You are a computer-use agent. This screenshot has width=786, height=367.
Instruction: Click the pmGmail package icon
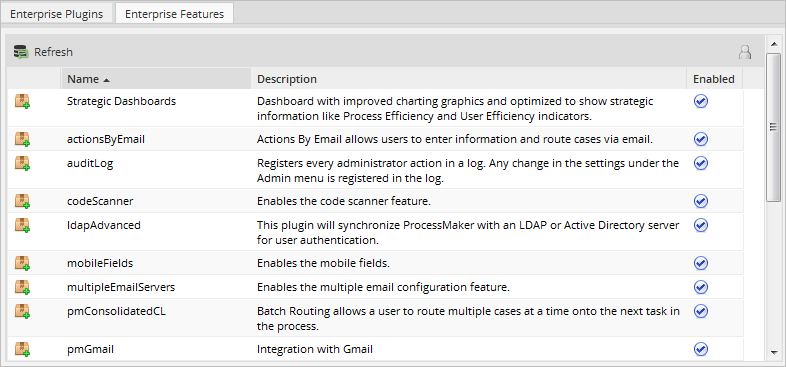coord(22,349)
